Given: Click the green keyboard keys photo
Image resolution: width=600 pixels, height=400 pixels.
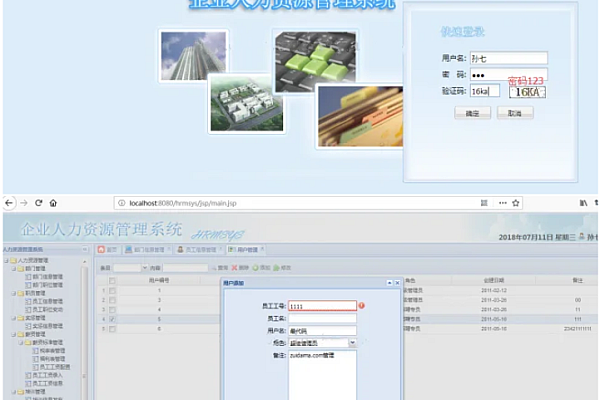Looking at the screenshot, I should tap(316, 61).
